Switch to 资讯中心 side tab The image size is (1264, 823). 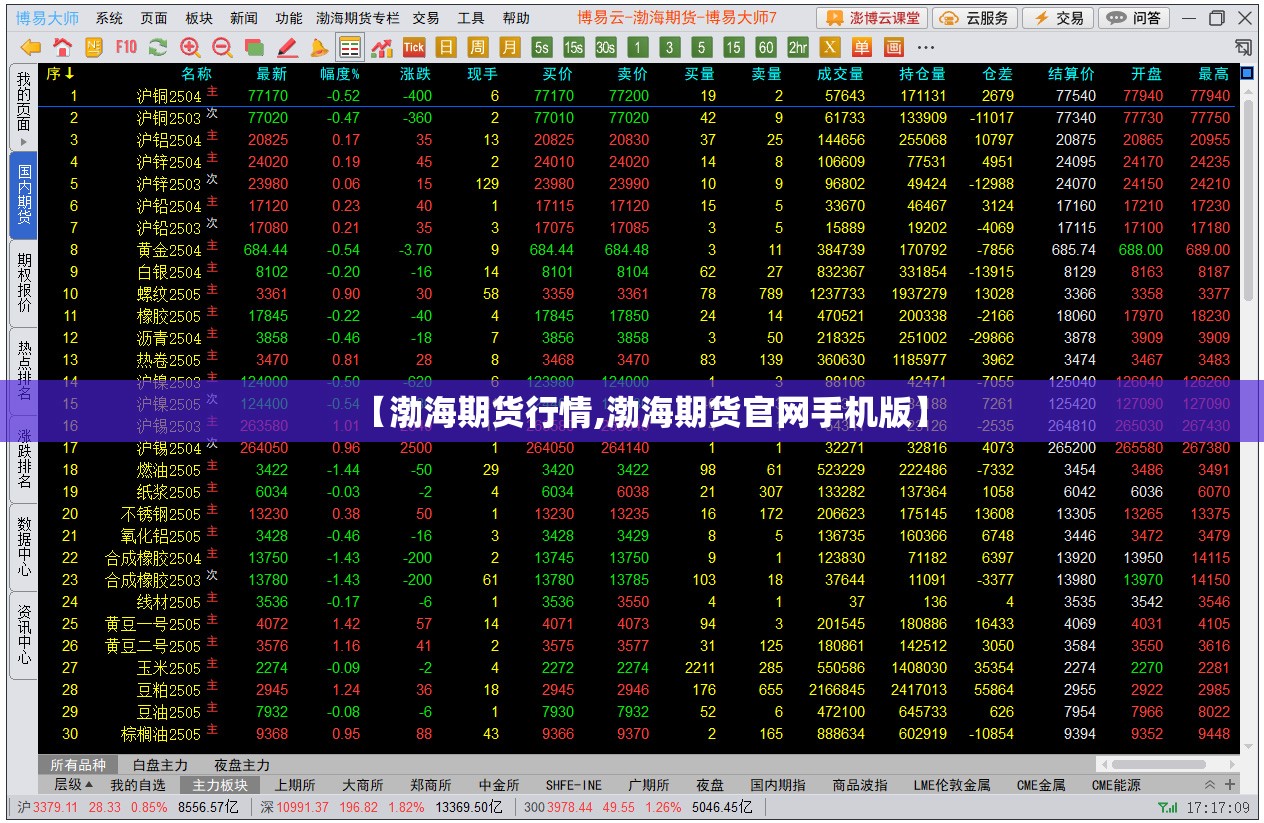(23, 635)
